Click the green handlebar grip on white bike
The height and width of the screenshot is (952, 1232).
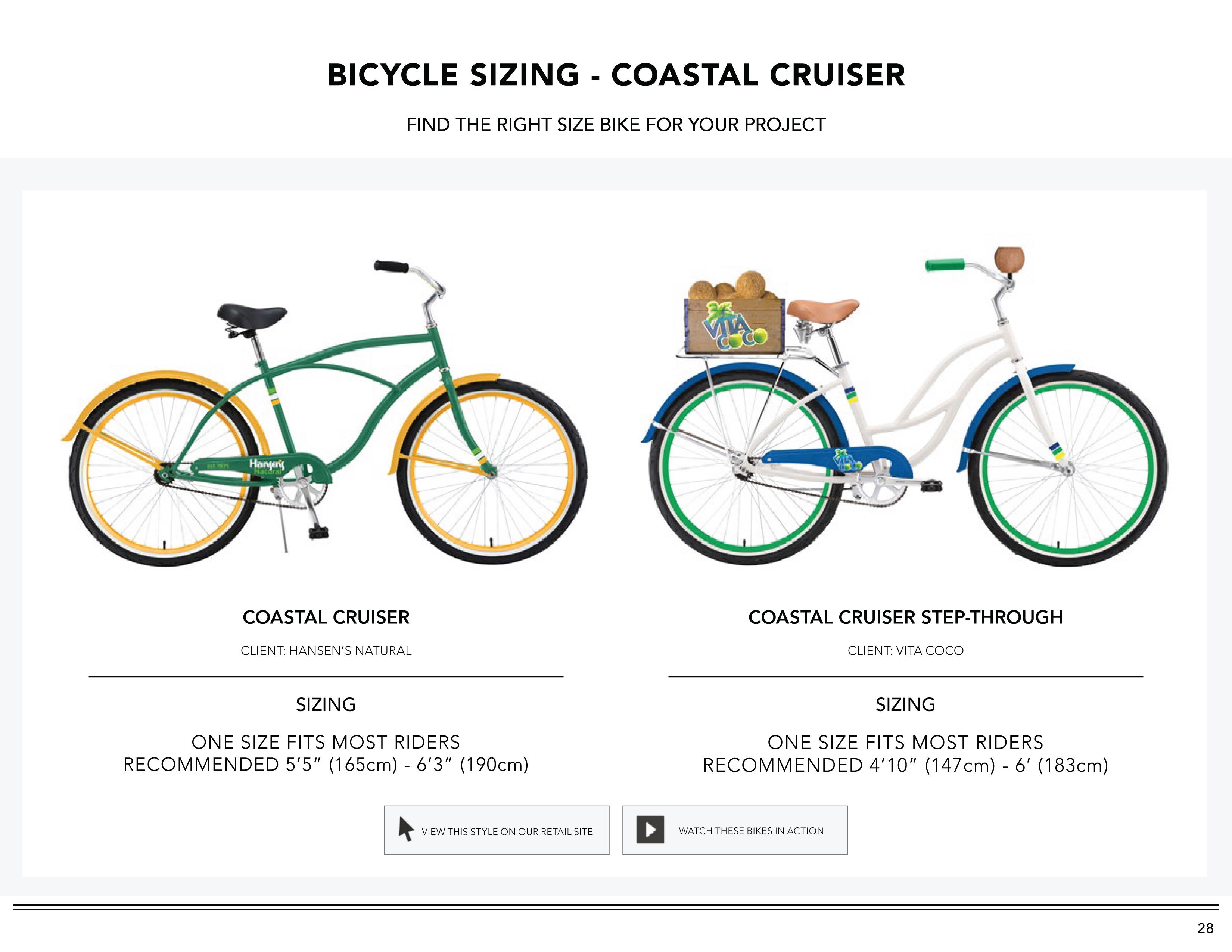pyautogui.click(x=944, y=265)
